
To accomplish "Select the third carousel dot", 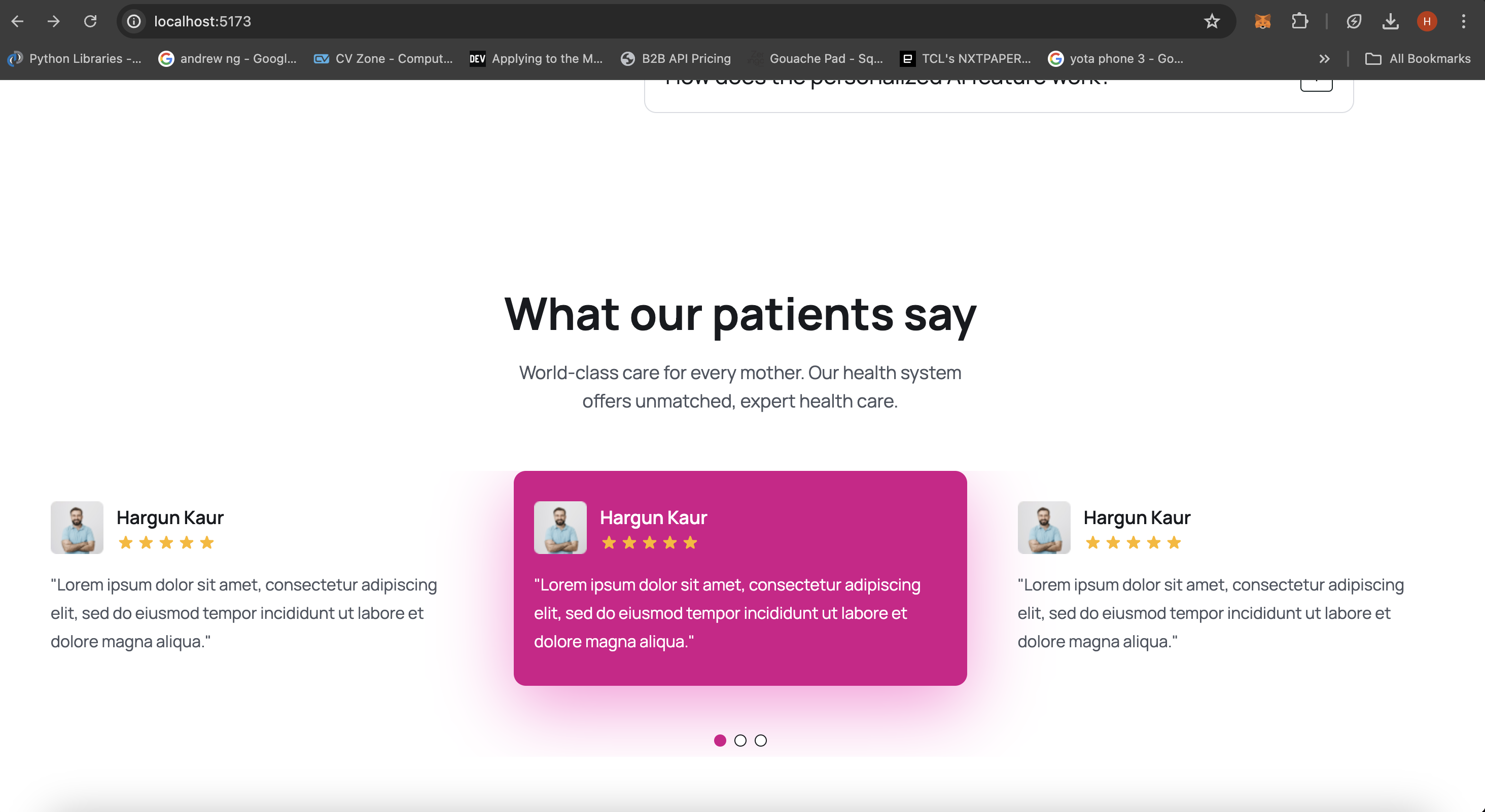I will pos(760,741).
